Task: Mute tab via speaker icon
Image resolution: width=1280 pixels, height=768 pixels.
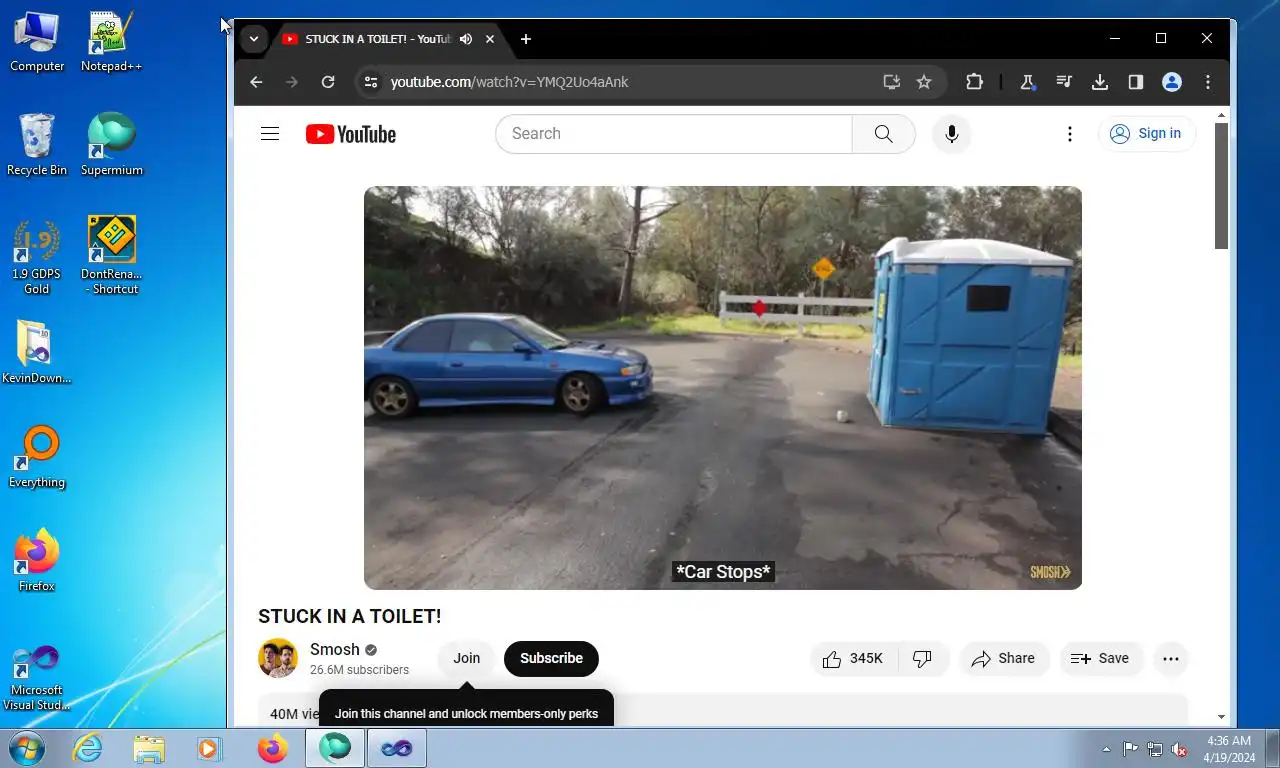Action: tap(466, 39)
